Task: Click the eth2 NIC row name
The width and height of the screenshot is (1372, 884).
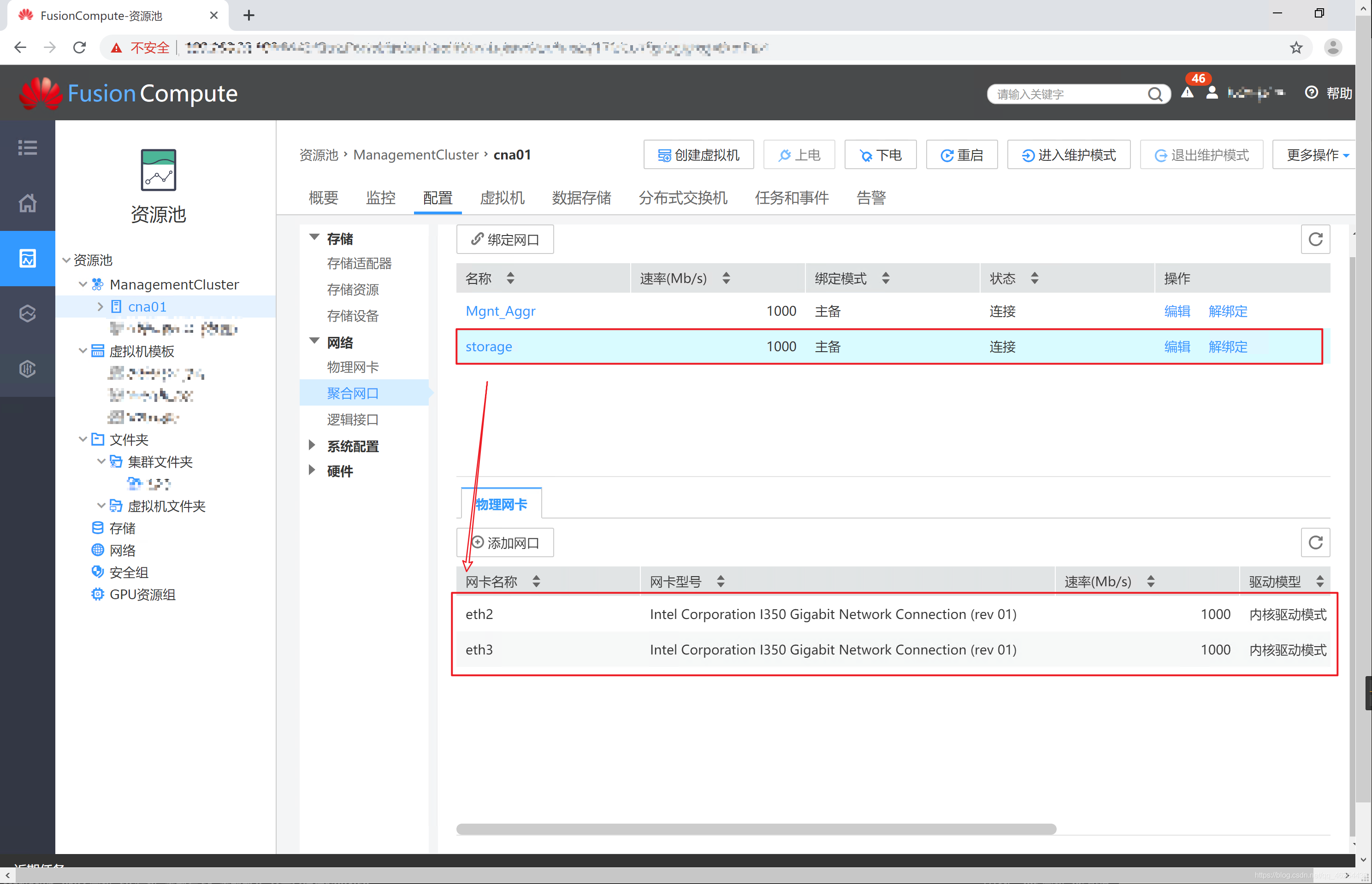Action: pyautogui.click(x=479, y=614)
